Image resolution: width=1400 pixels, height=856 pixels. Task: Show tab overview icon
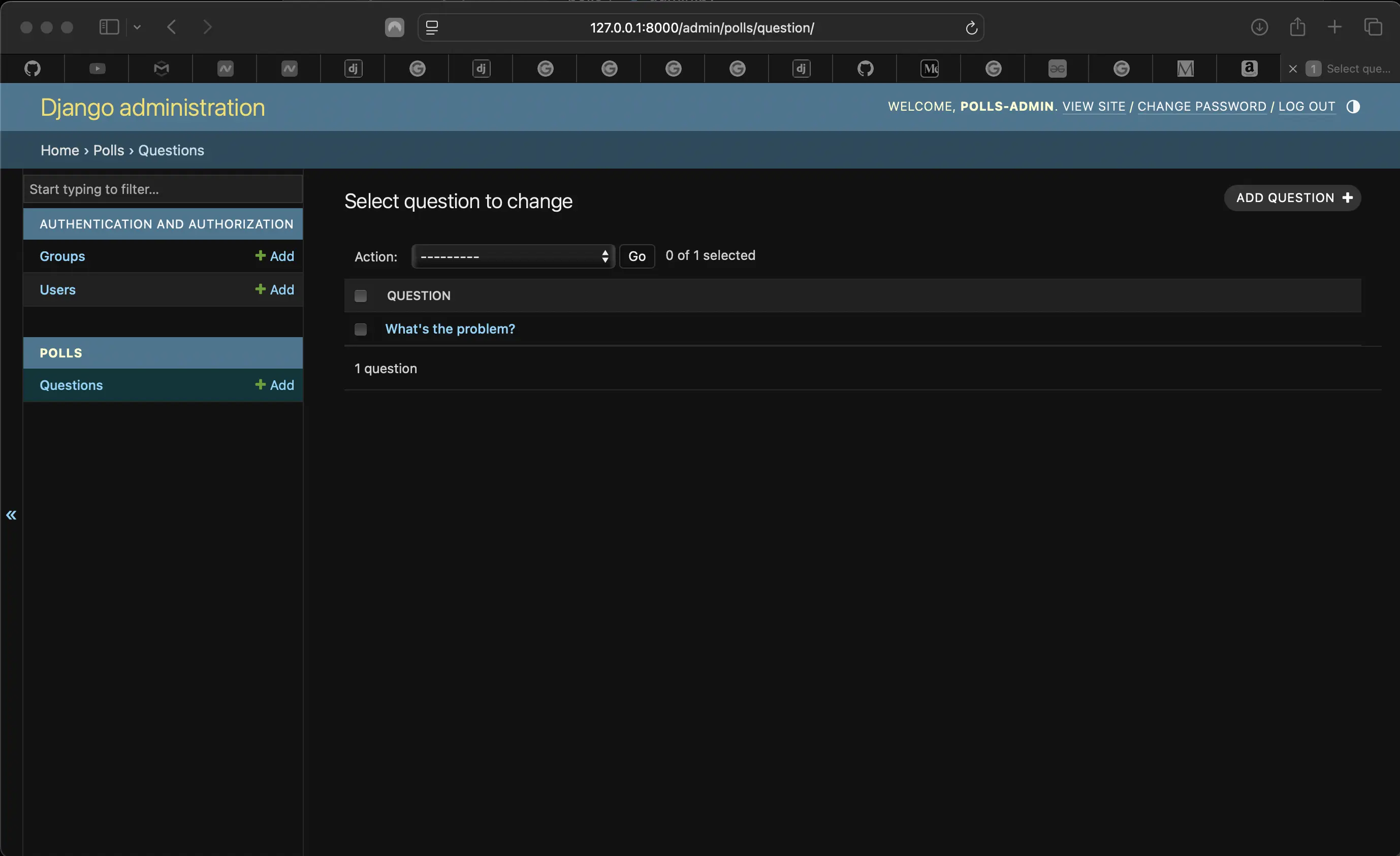pos(1373,27)
